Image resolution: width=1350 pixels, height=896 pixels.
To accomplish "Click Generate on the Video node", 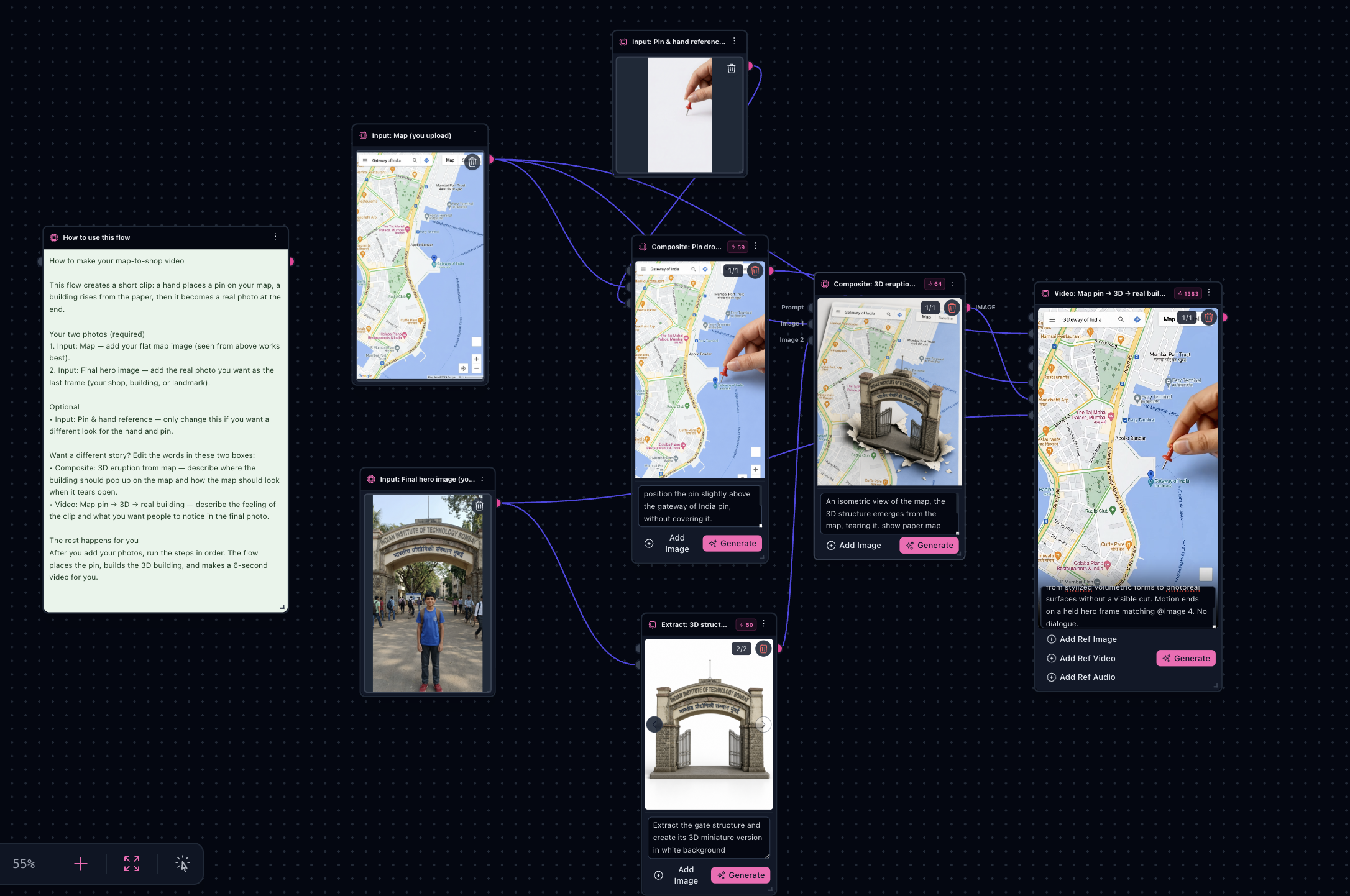I will tap(1186, 659).
